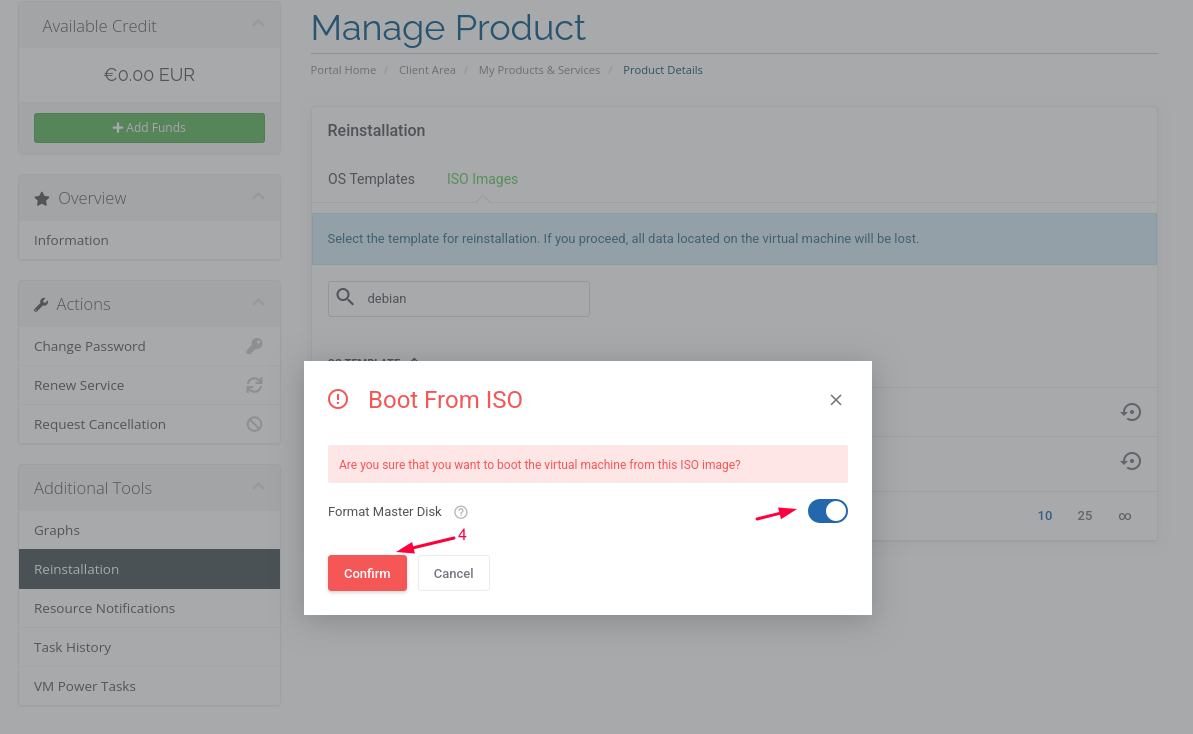Collapse the Actions sidebar panel
1193x734 pixels.
point(258,303)
